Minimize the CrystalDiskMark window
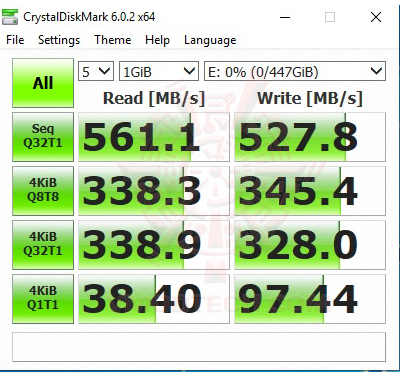The height and width of the screenshot is (372, 400). (285, 17)
